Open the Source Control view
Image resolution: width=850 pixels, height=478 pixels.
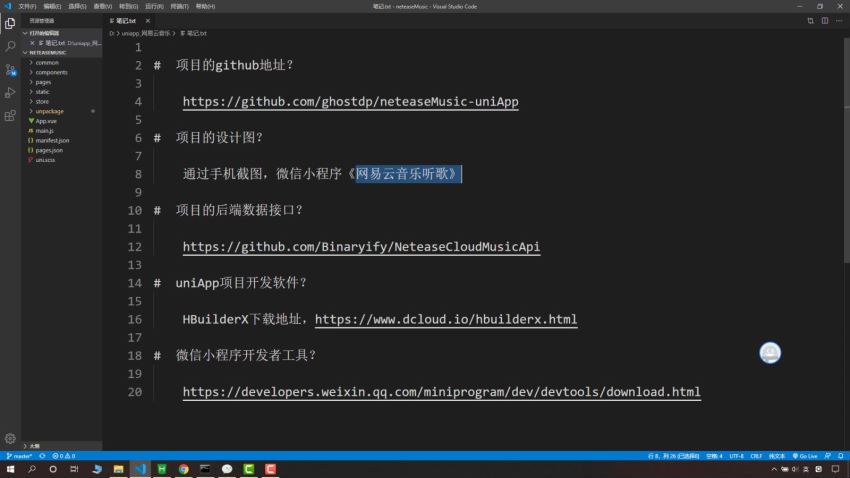pyautogui.click(x=10, y=70)
